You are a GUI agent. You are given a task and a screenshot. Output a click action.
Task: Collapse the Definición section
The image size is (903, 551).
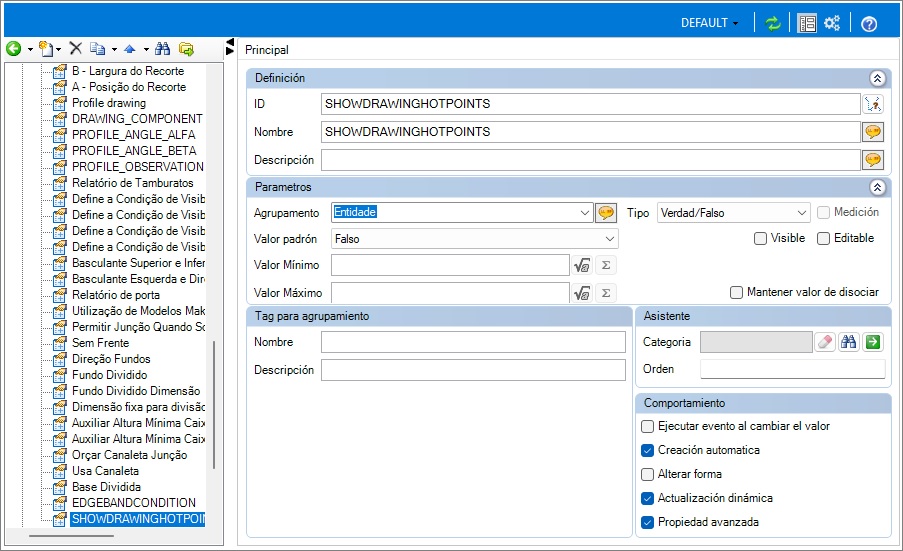[877, 78]
